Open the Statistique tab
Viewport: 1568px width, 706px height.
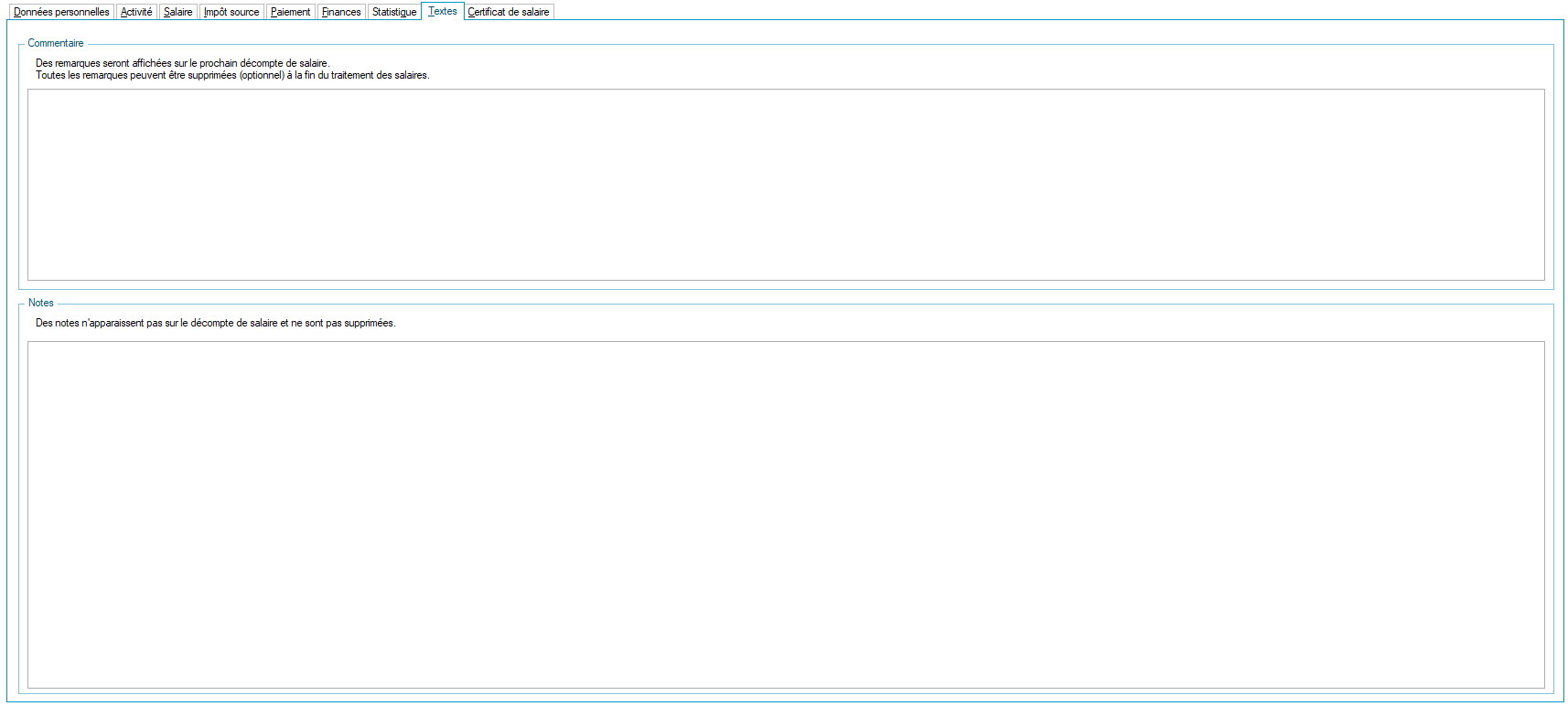[x=394, y=12]
